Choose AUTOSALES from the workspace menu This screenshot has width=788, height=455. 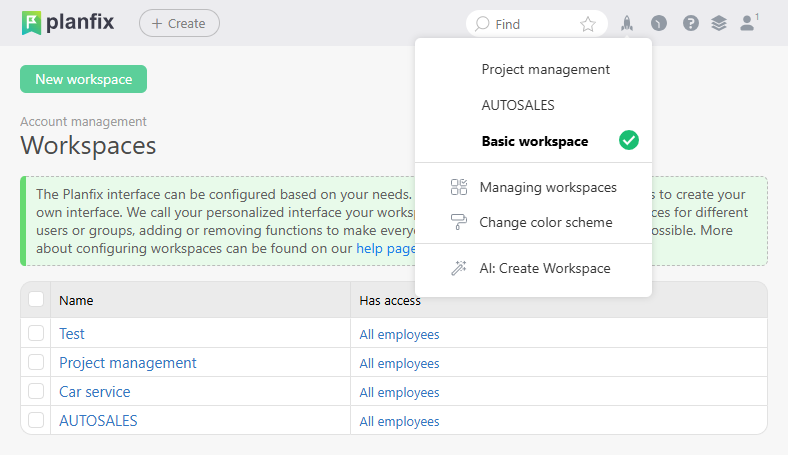click(x=518, y=105)
